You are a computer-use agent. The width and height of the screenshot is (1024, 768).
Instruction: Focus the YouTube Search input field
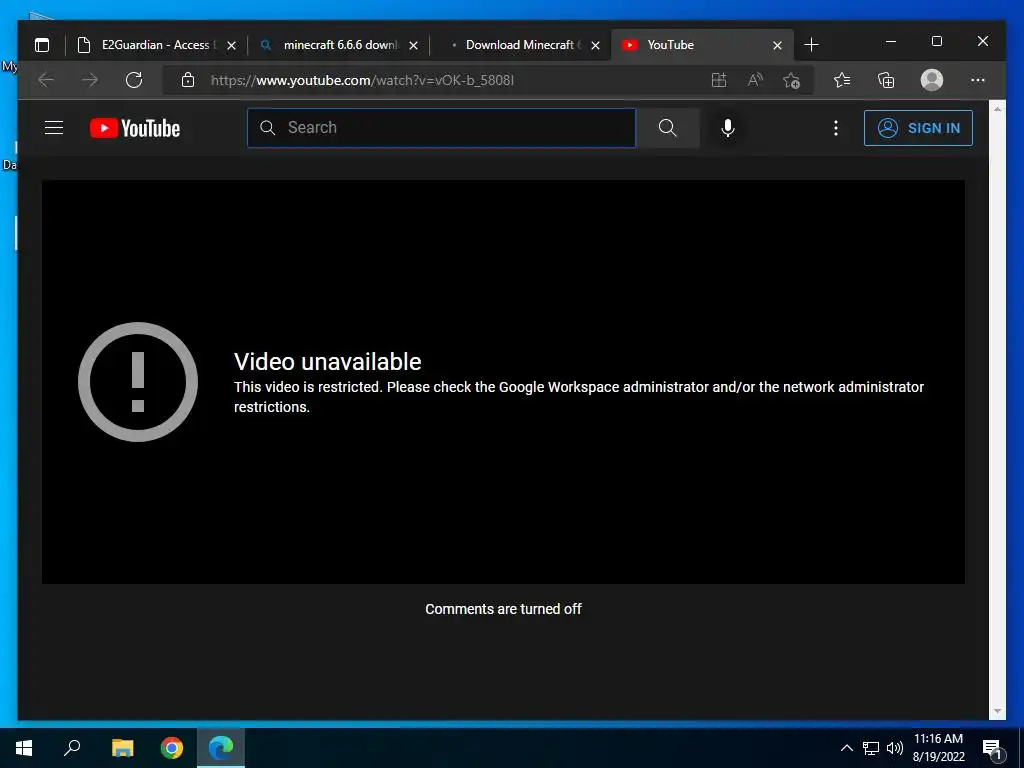441,127
